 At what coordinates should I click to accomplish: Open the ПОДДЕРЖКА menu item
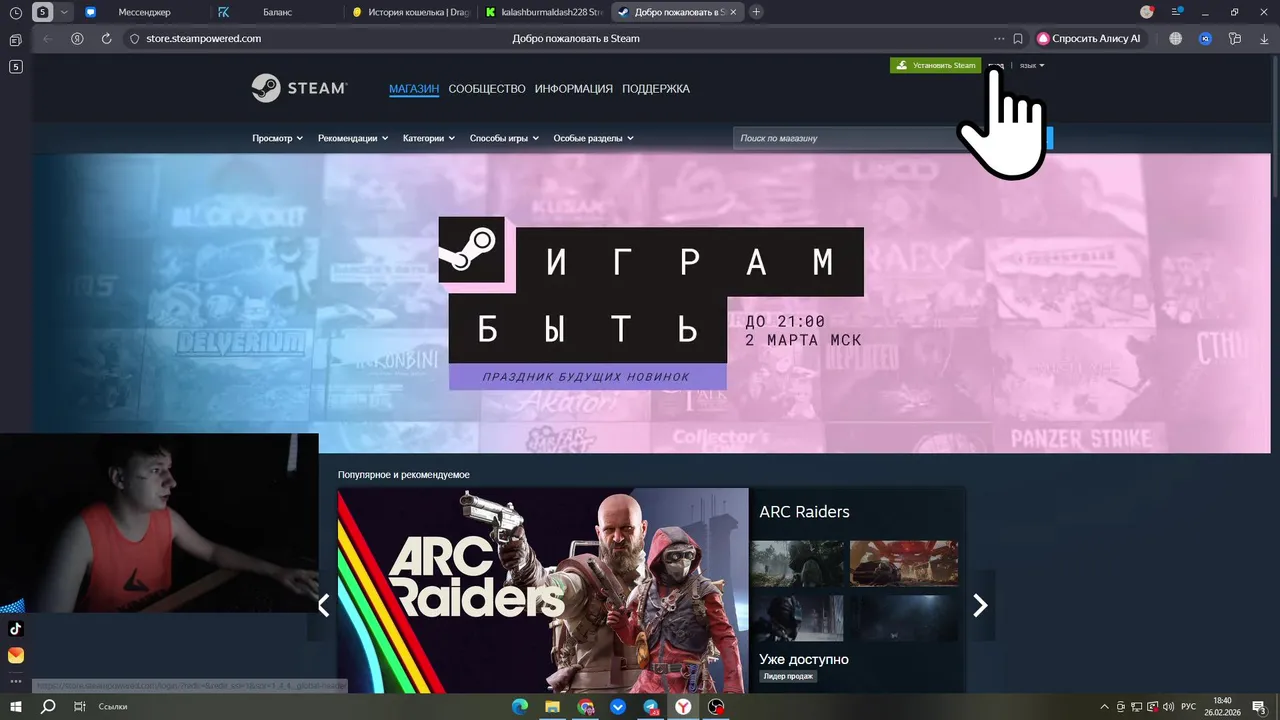656,89
